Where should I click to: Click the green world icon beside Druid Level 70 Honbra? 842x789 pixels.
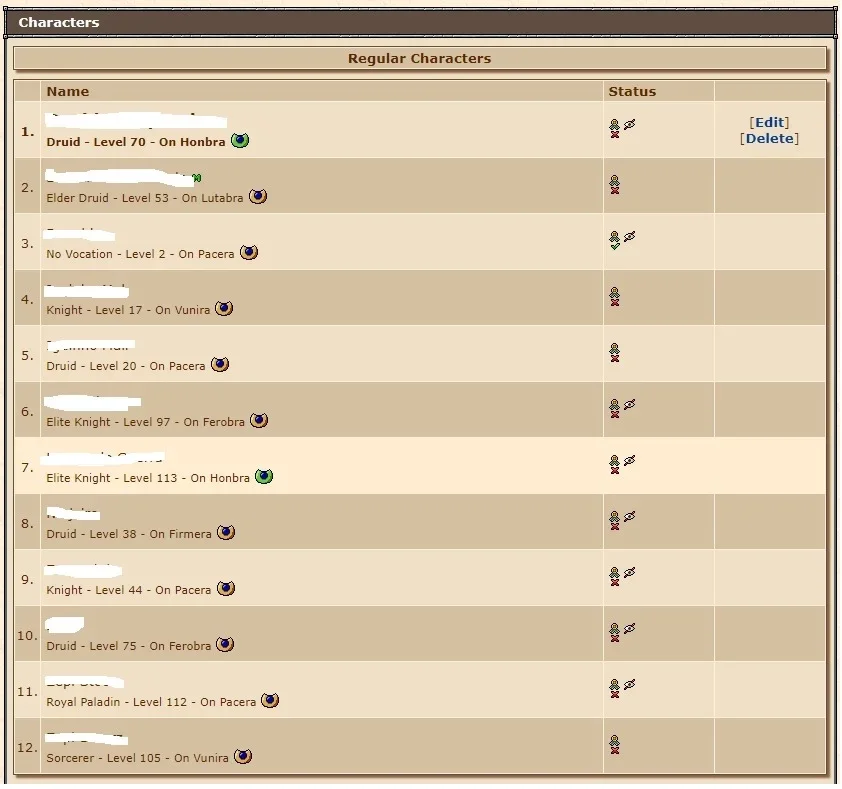click(x=240, y=141)
